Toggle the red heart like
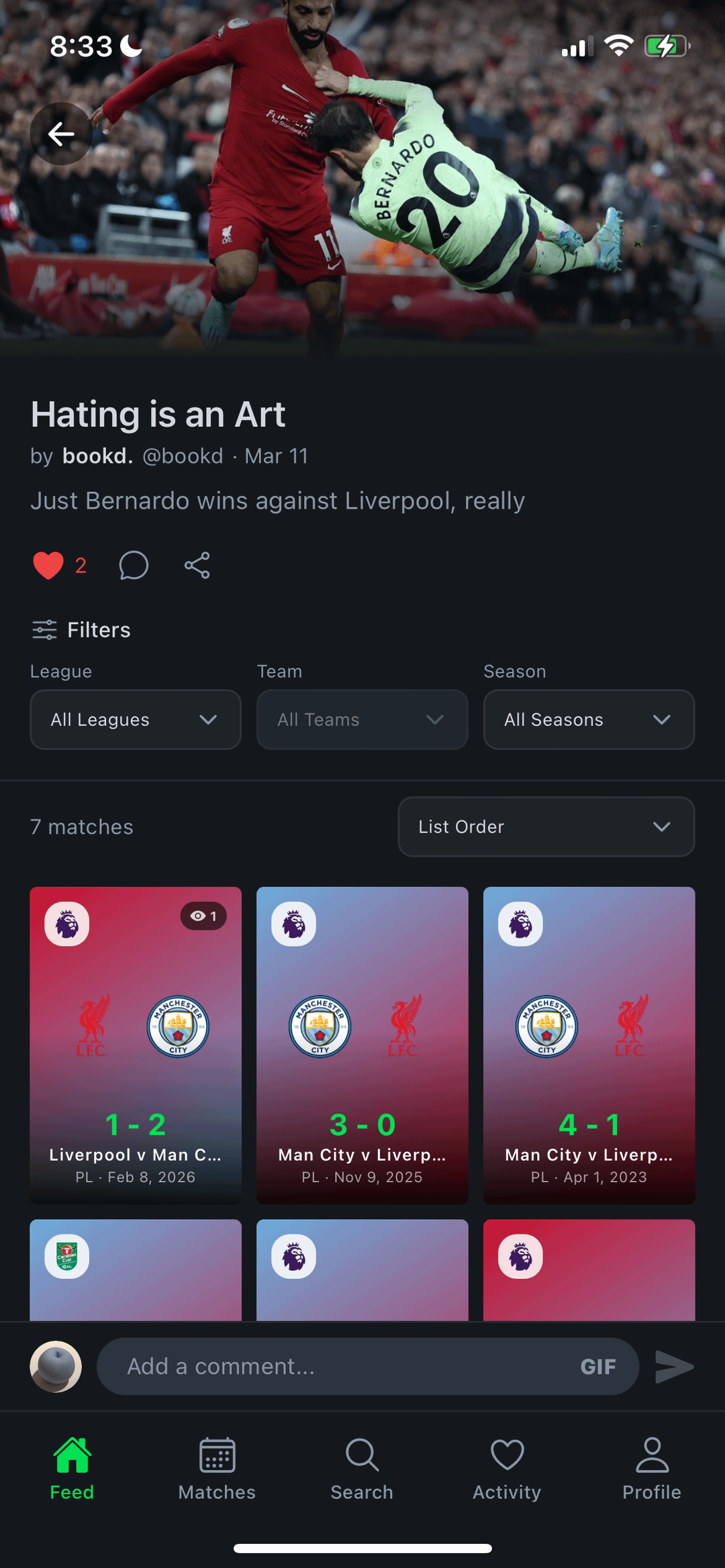The width and height of the screenshot is (725, 1568). coord(48,566)
